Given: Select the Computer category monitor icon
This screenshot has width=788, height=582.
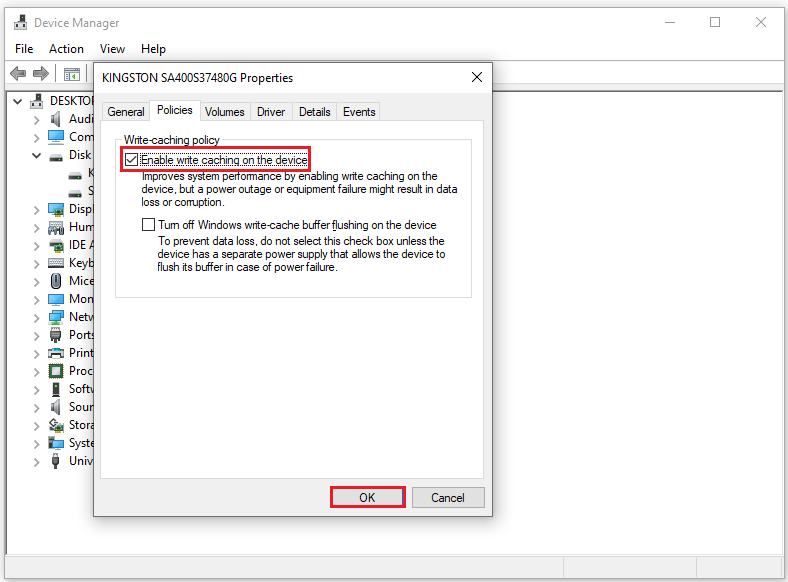Looking at the screenshot, I should pyautogui.click(x=56, y=137).
